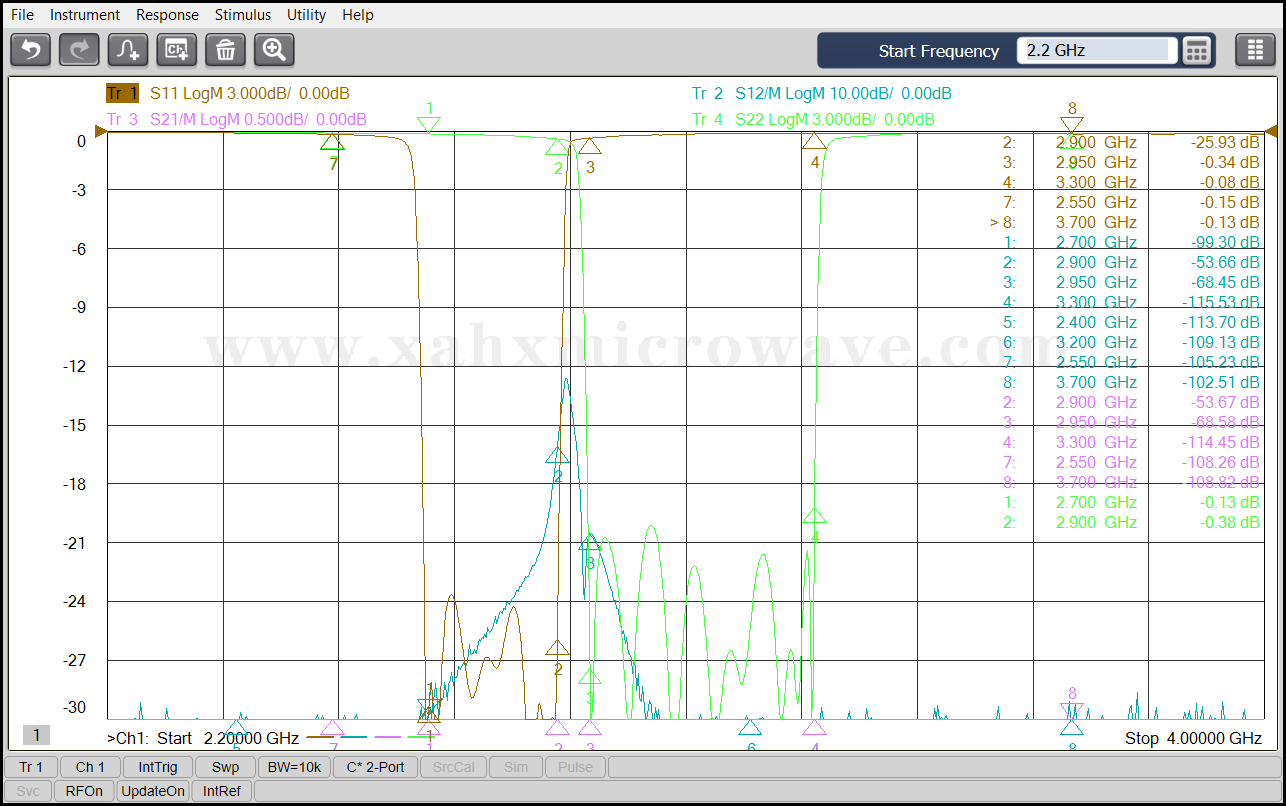The width and height of the screenshot is (1286, 806).
Task: Select window tab 1 at bottom
Action: point(36,735)
